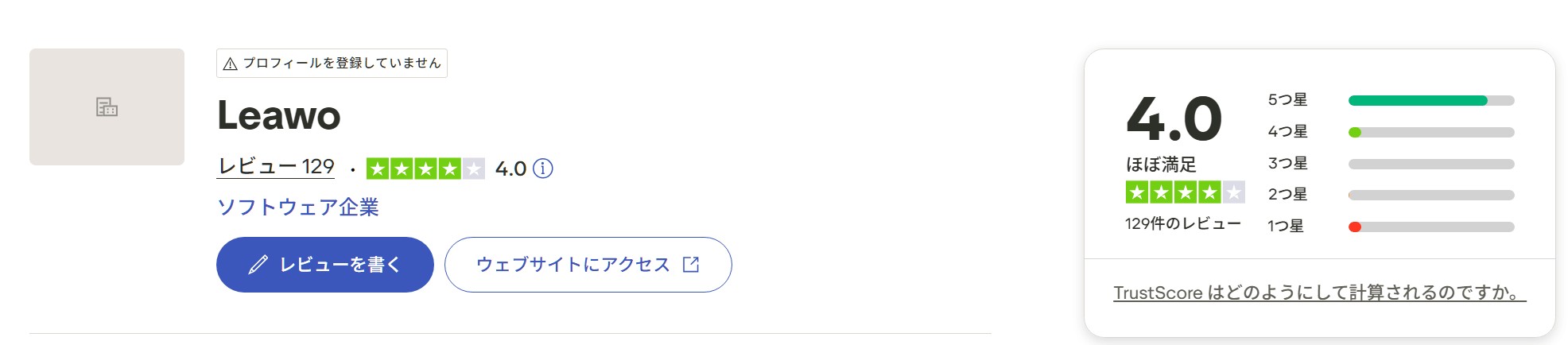Click the building placeholder logo icon
The width and height of the screenshot is (1568, 345).
click(x=107, y=107)
